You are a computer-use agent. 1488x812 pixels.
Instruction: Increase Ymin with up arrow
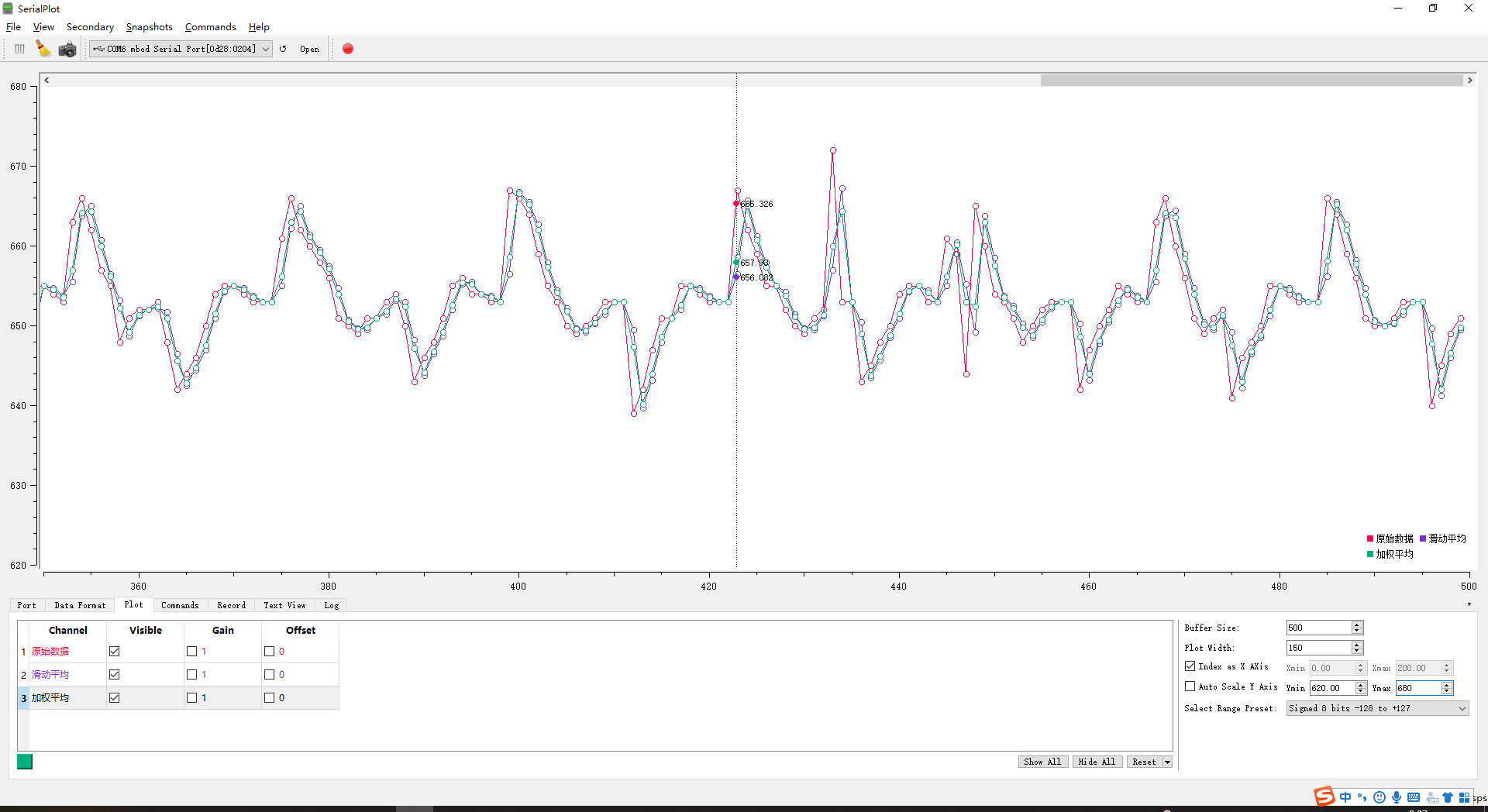1360,685
